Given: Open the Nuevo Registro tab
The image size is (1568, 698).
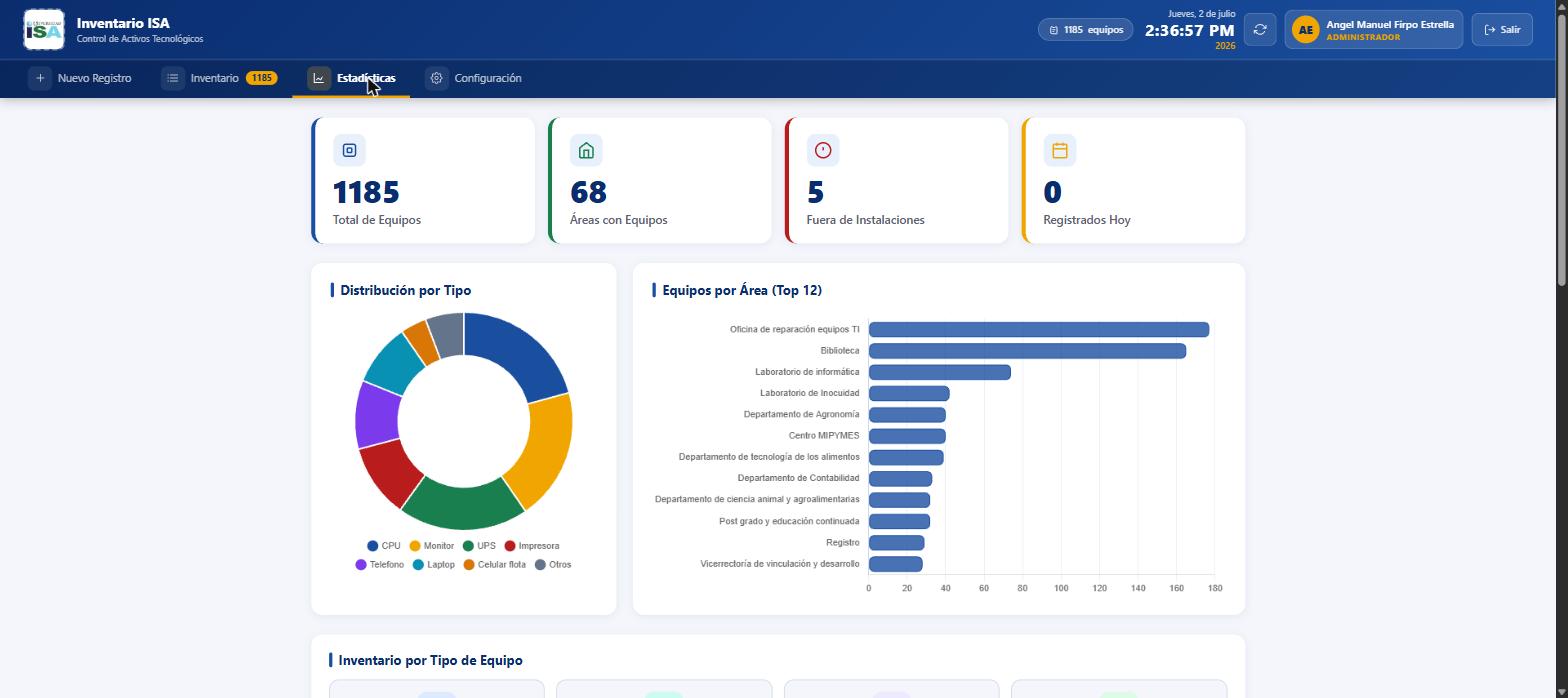Looking at the screenshot, I should click(x=81, y=78).
